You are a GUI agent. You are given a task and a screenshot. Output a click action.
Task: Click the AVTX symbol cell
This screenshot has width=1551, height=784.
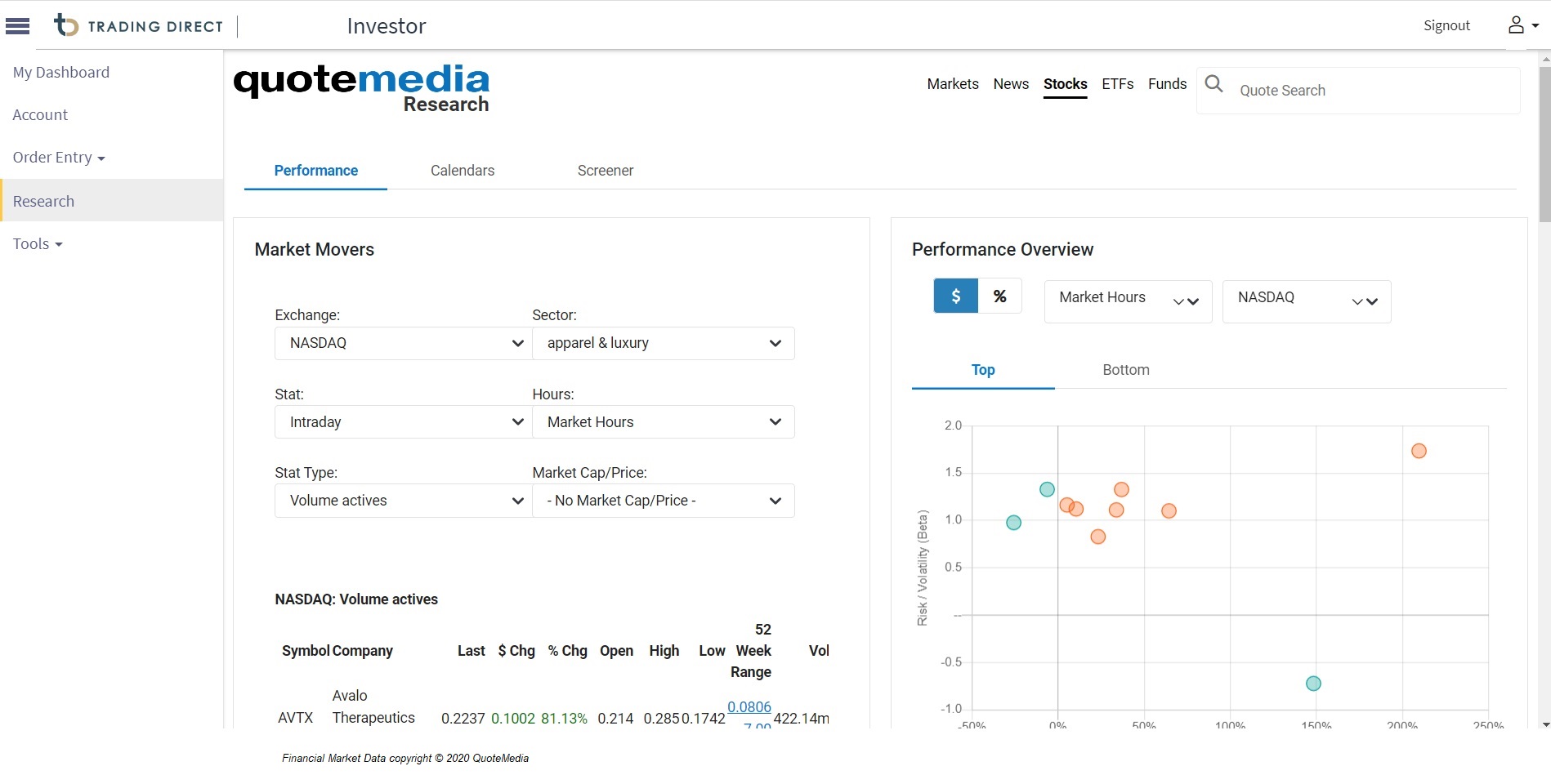[x=296, y=718]
